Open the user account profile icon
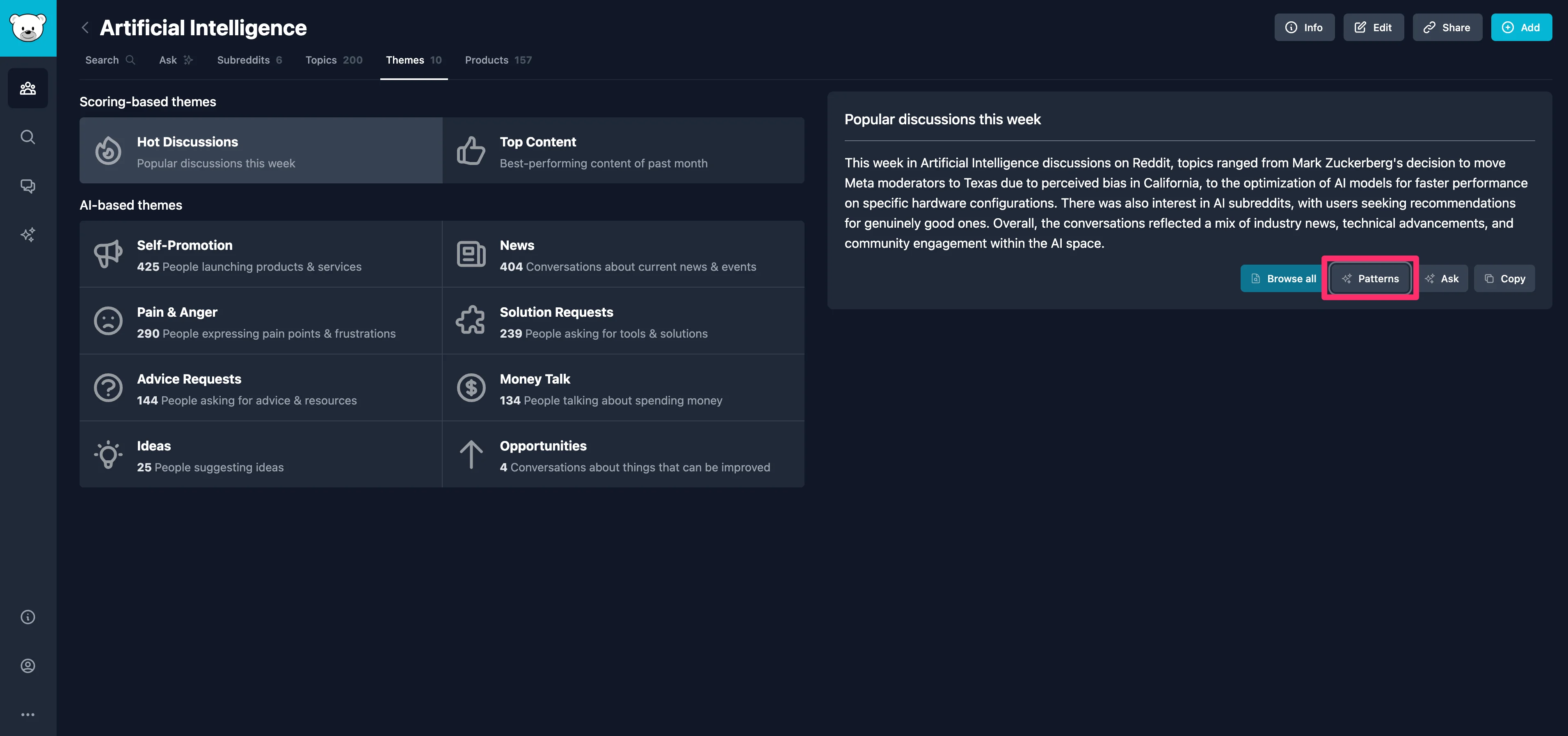 [x=28, y=665]
